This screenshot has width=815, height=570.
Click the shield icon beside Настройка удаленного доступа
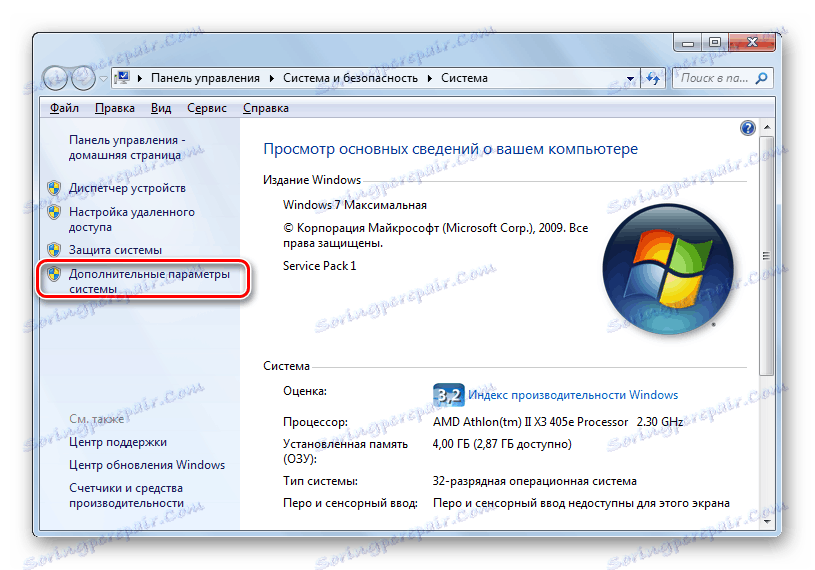pyautogui.click(x=54, y=212)
